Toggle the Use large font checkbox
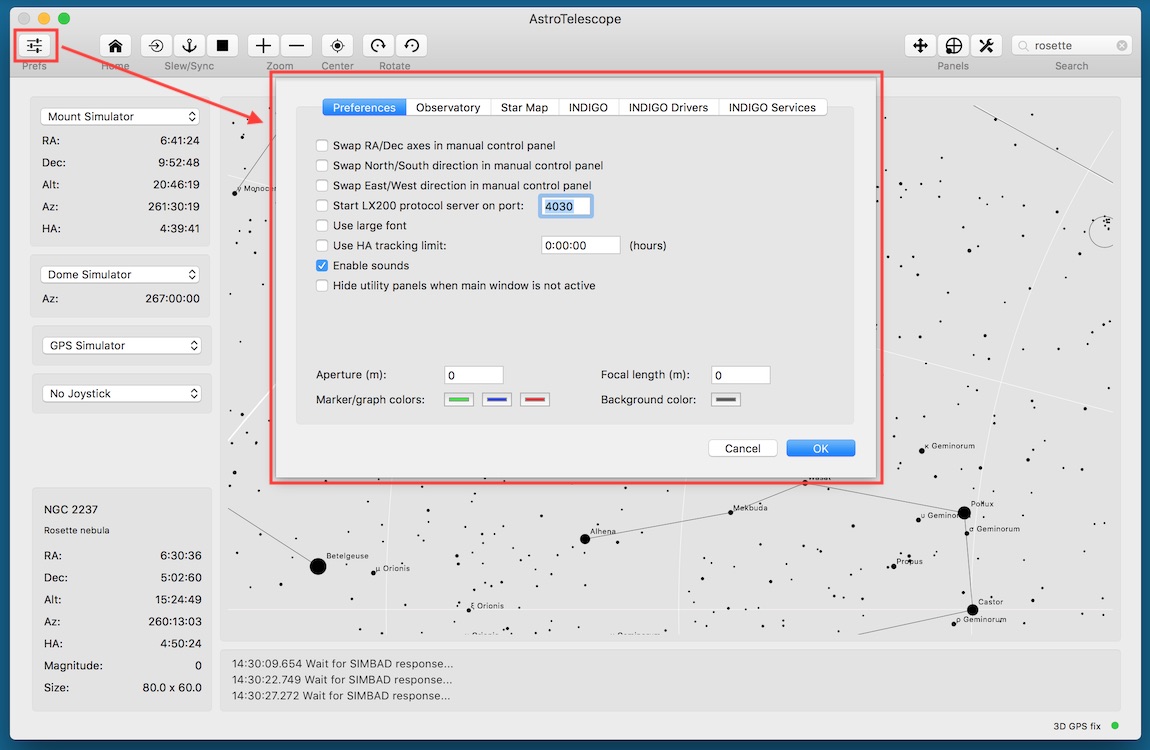 coord(322,226)
